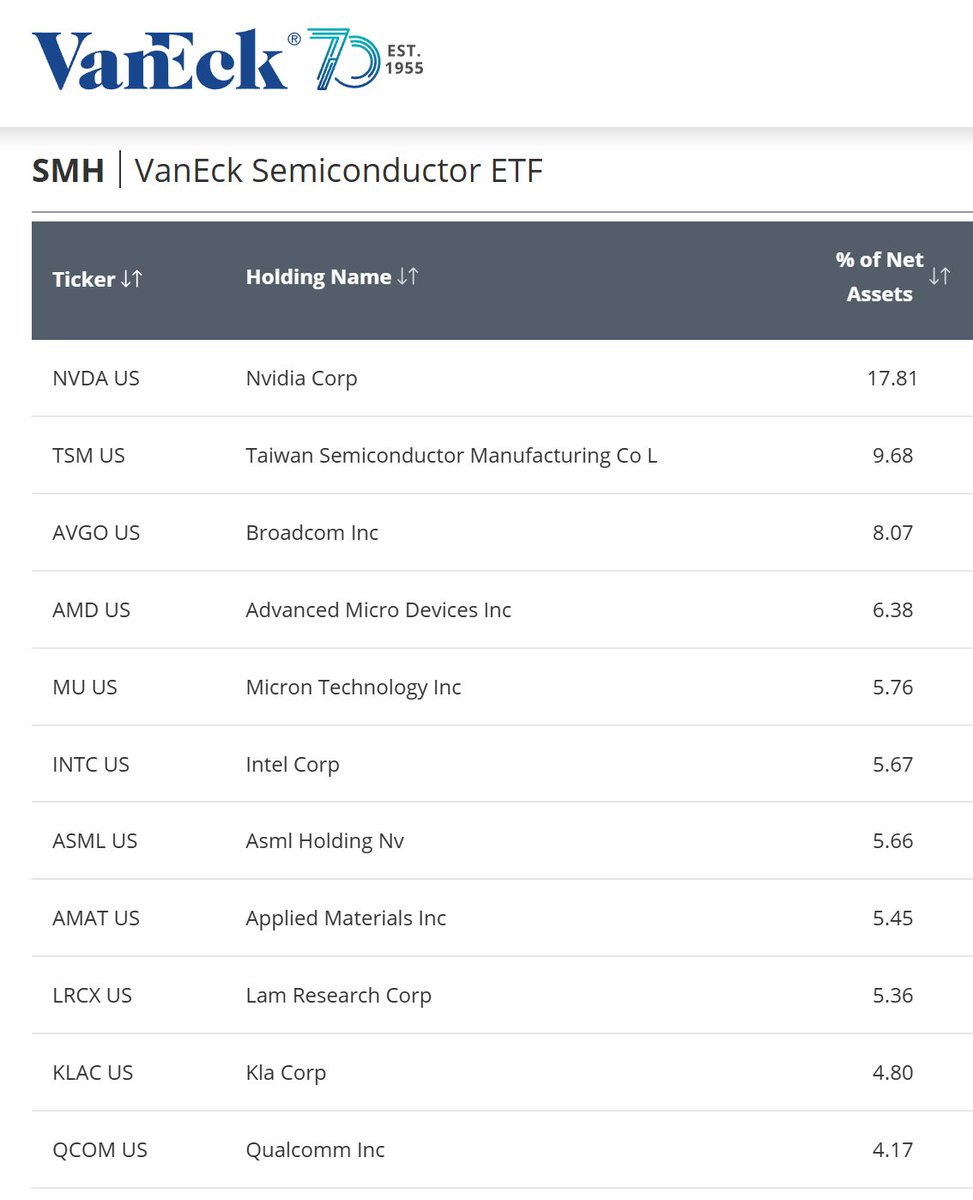Click Micron Technology Inc row
The image size is (973, 1200).
pyautogui.click(x=353, y=687)
